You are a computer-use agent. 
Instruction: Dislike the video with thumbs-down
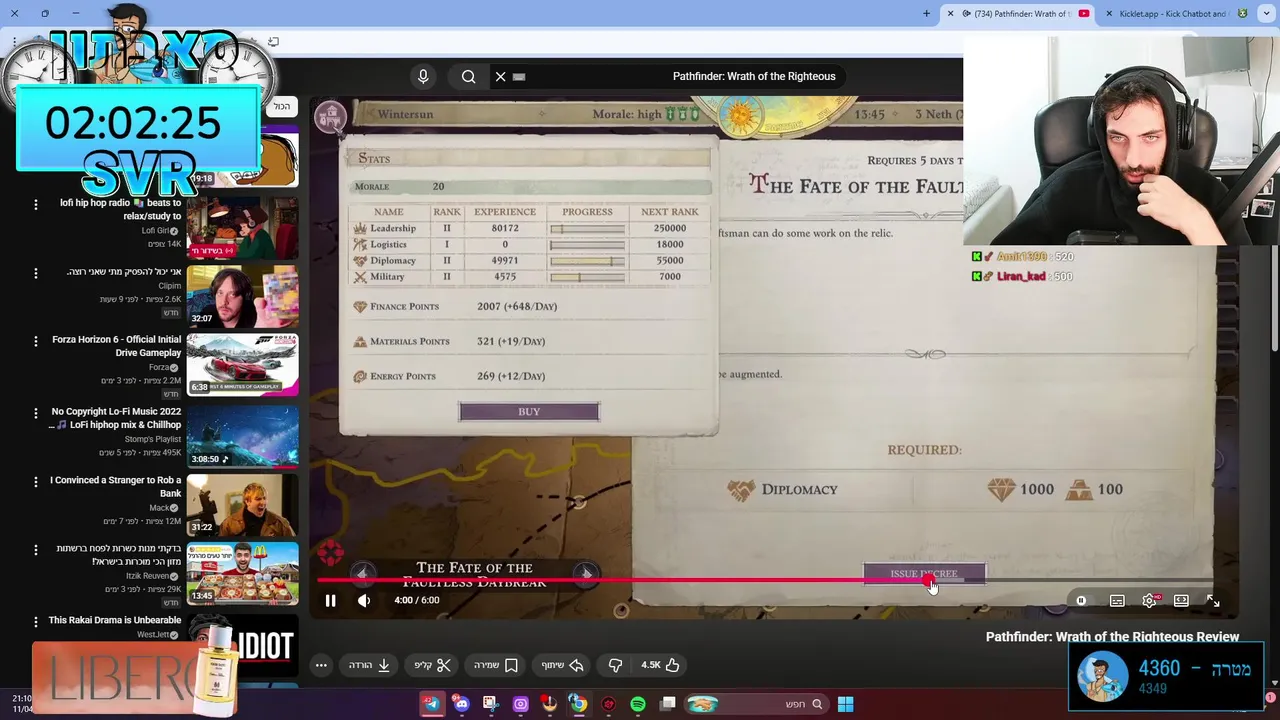point(616,665)
